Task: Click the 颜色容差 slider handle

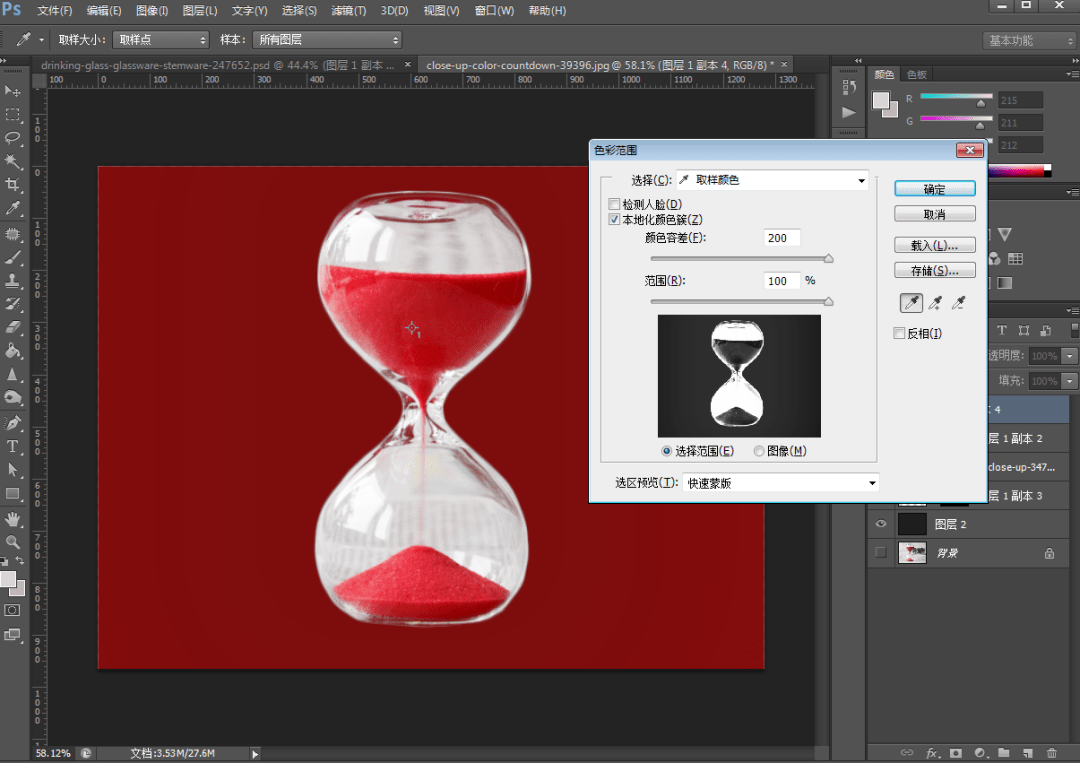Action: (x=829, y=258)
